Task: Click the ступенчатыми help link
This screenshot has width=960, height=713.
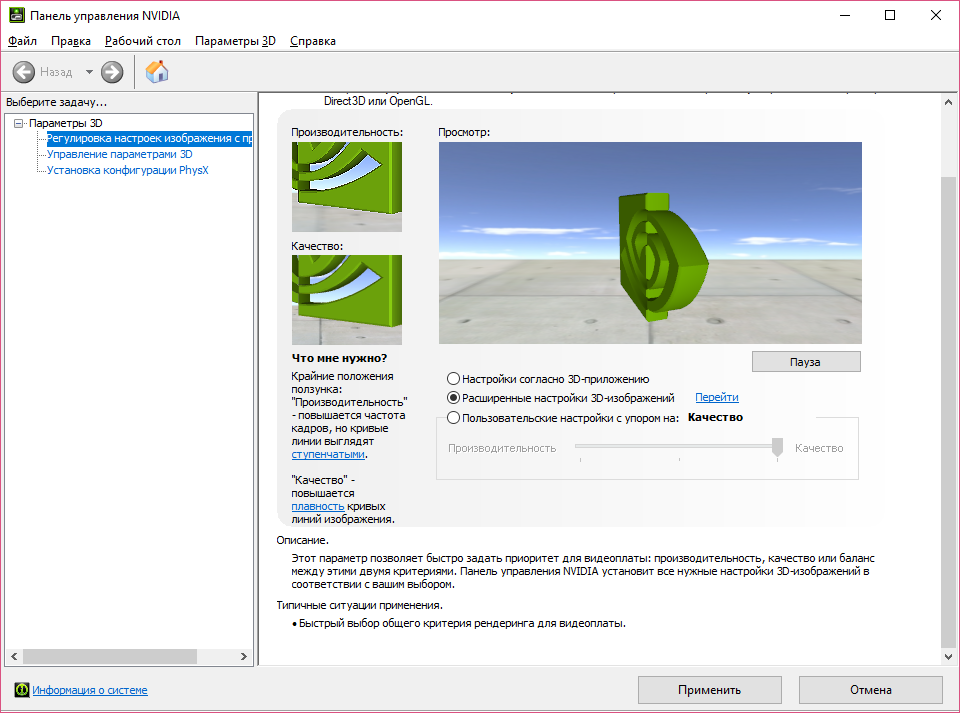Action: coord(328,454)
